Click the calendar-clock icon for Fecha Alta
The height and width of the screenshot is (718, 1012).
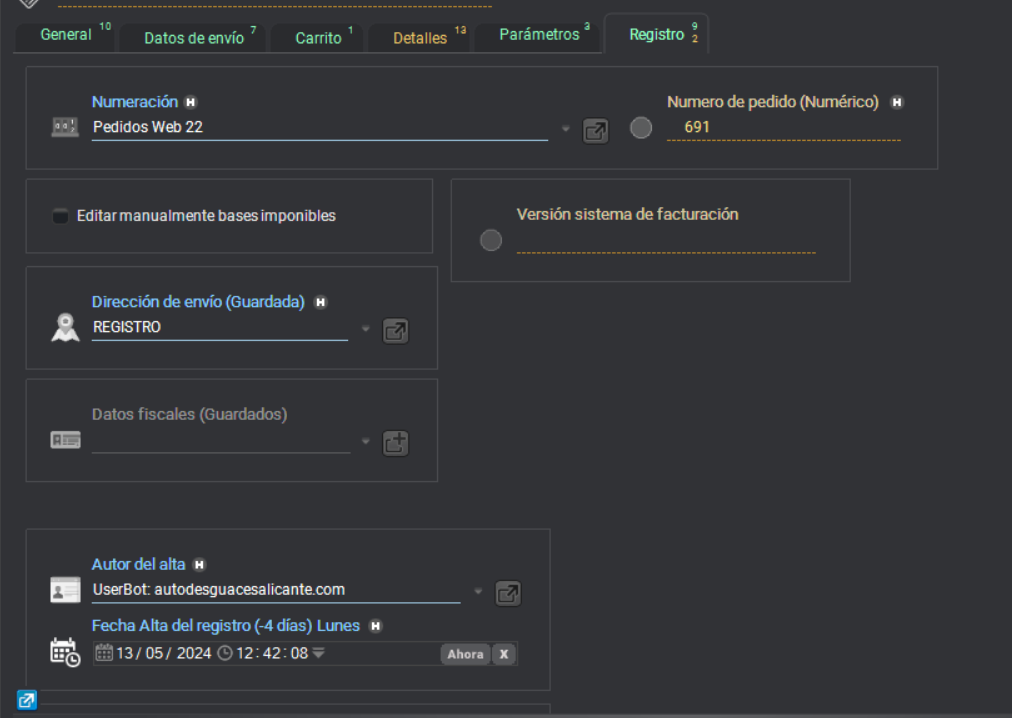65,652
